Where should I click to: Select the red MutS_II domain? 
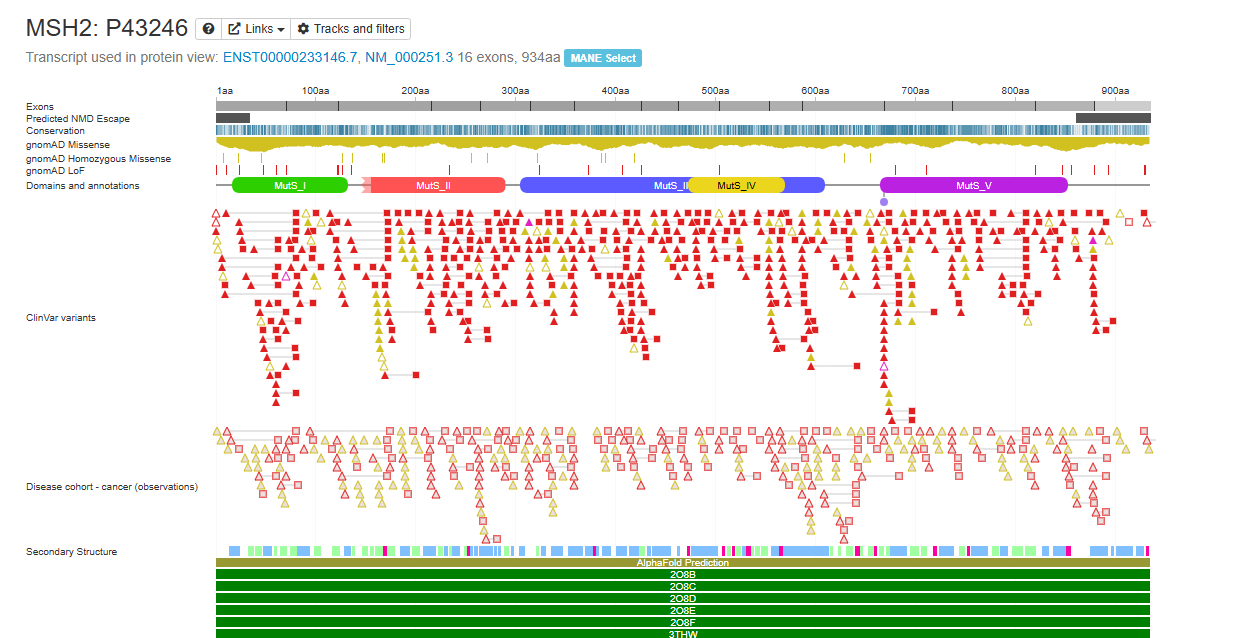(434, 185)
